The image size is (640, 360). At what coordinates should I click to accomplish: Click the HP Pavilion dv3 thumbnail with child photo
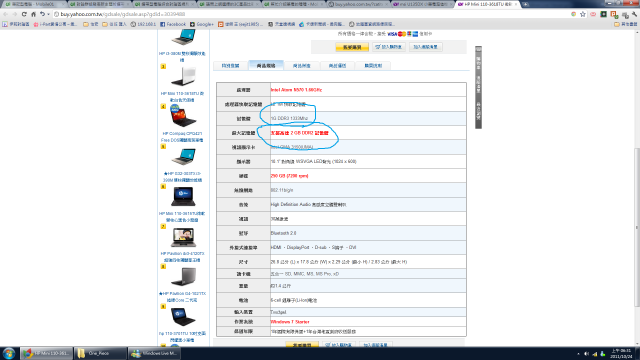click(183, 237)
